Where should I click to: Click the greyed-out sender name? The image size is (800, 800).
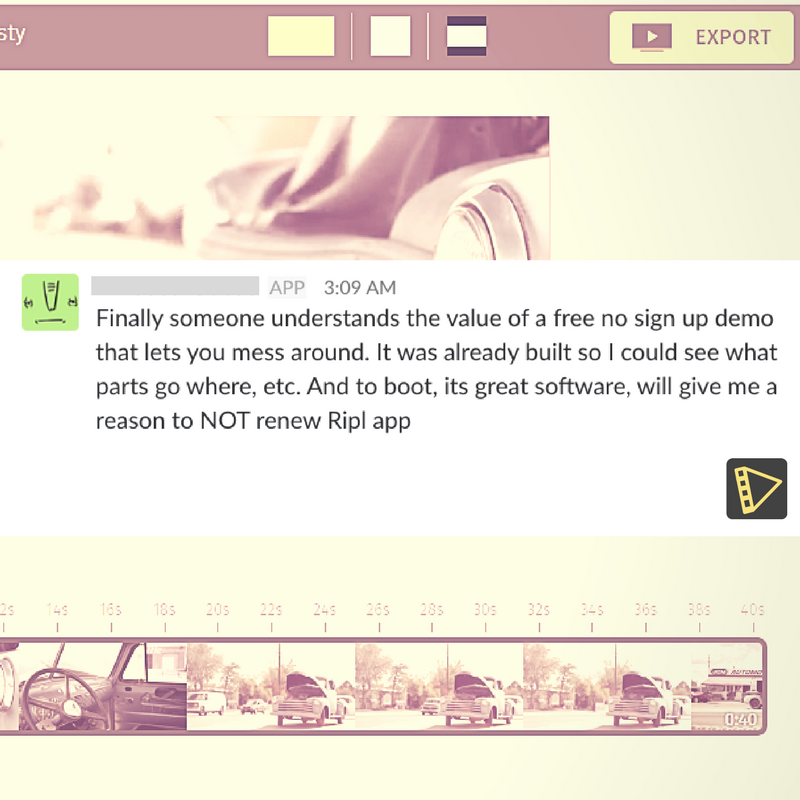coord(175,286)
